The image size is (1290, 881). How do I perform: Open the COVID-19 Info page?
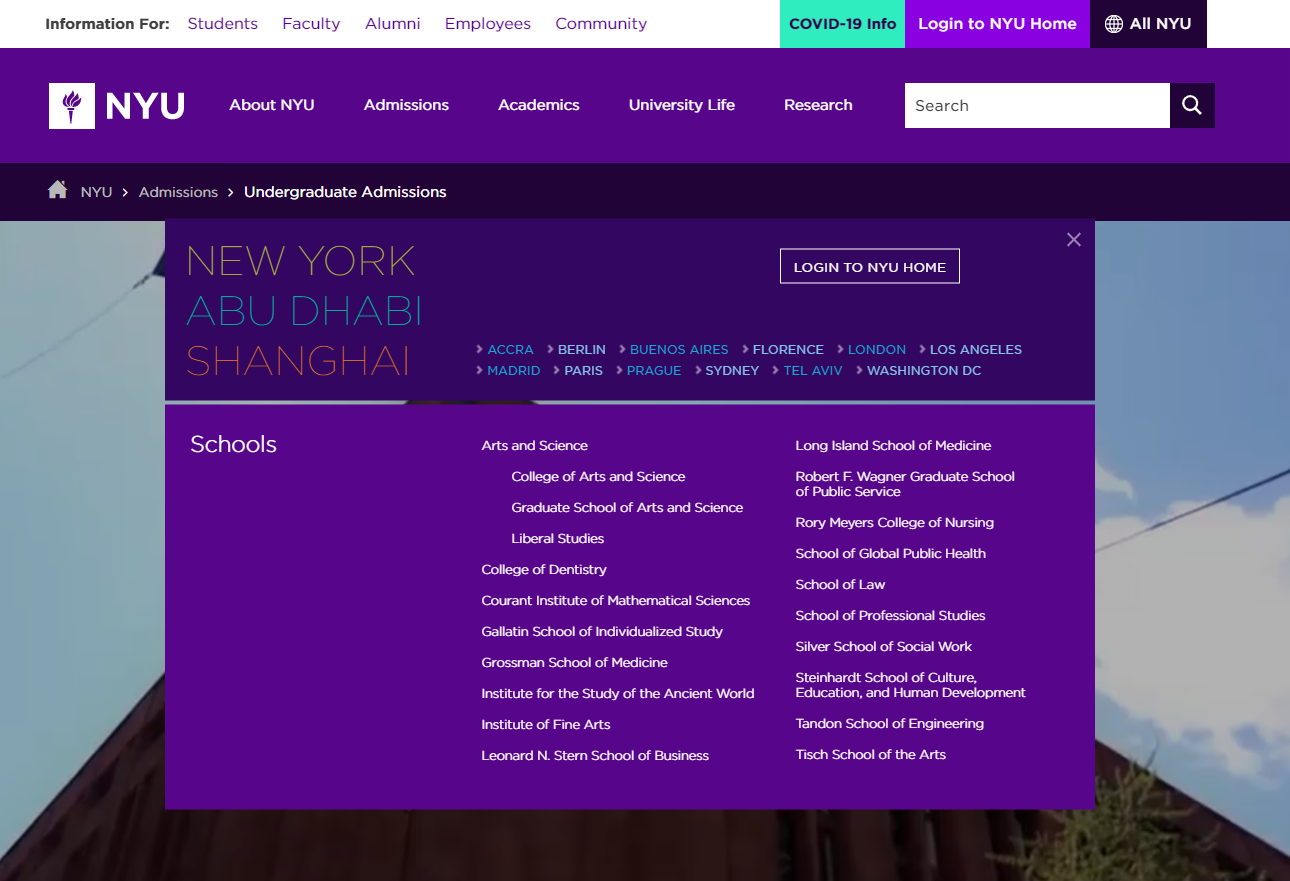(x=842, y=24)
